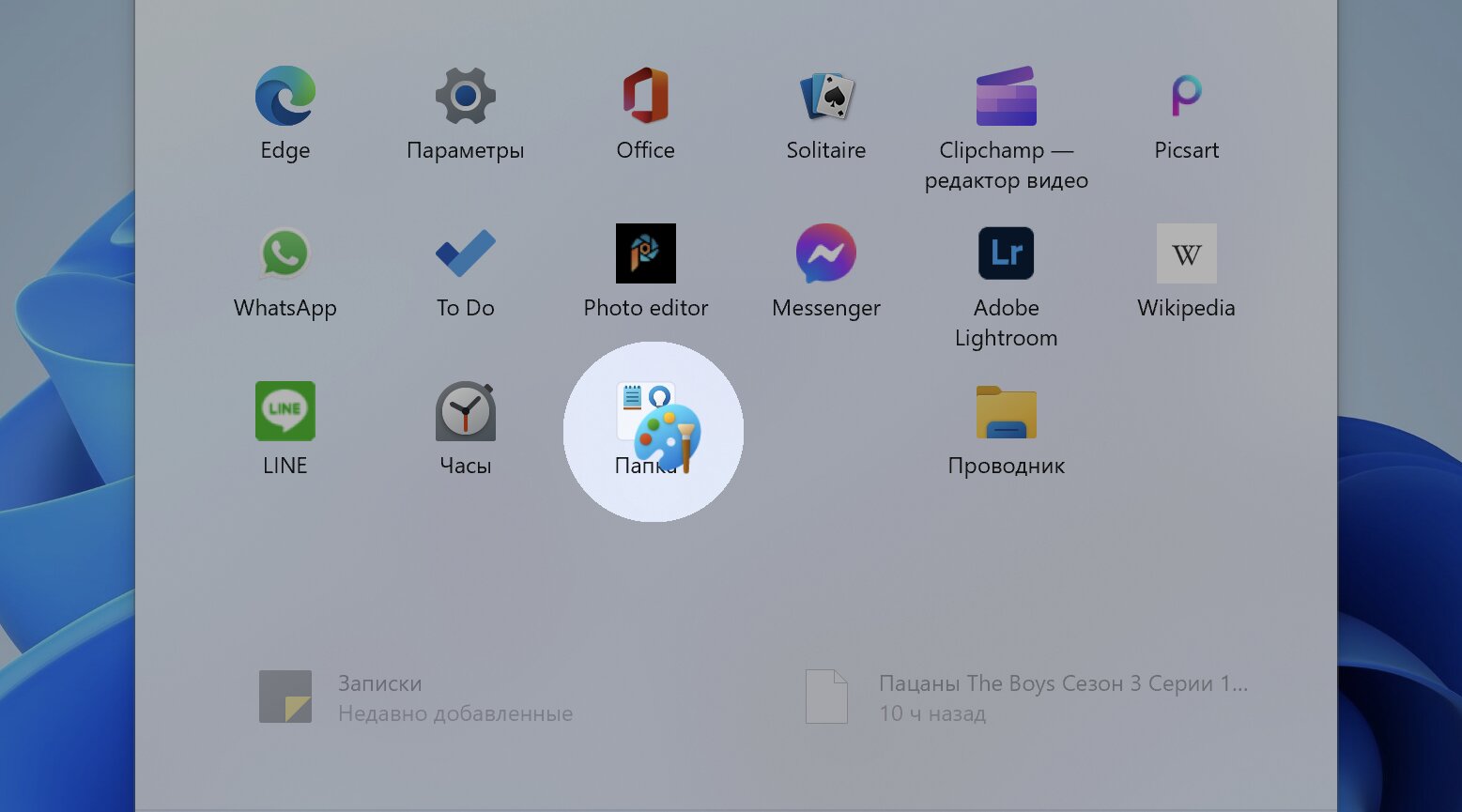The height and width of the screenshot is (812, 1462).
Task: Open Параметры settings gear icon
Action: [466, 96]
